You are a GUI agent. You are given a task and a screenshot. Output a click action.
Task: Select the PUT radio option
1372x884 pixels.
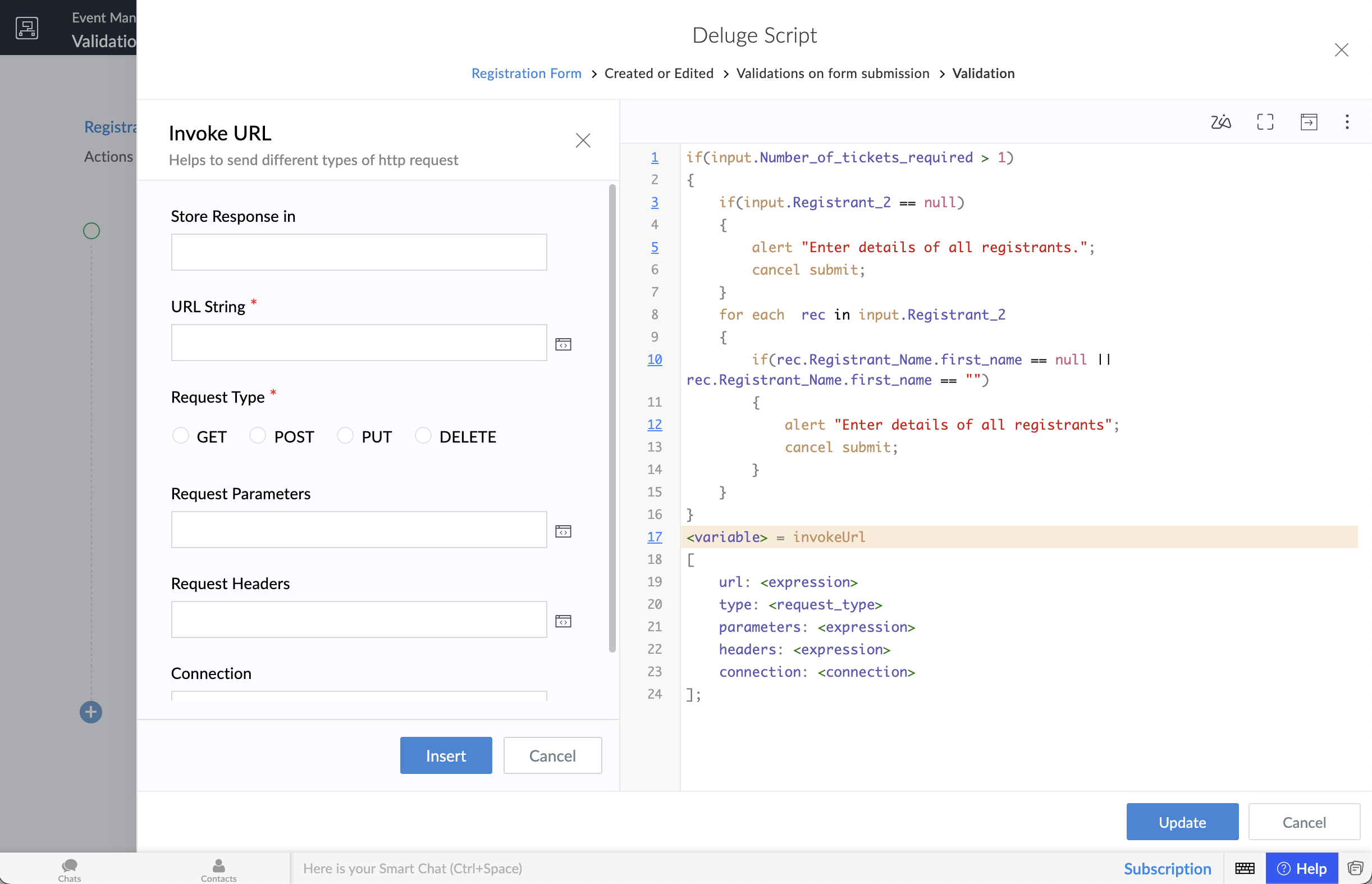(345, 436)
